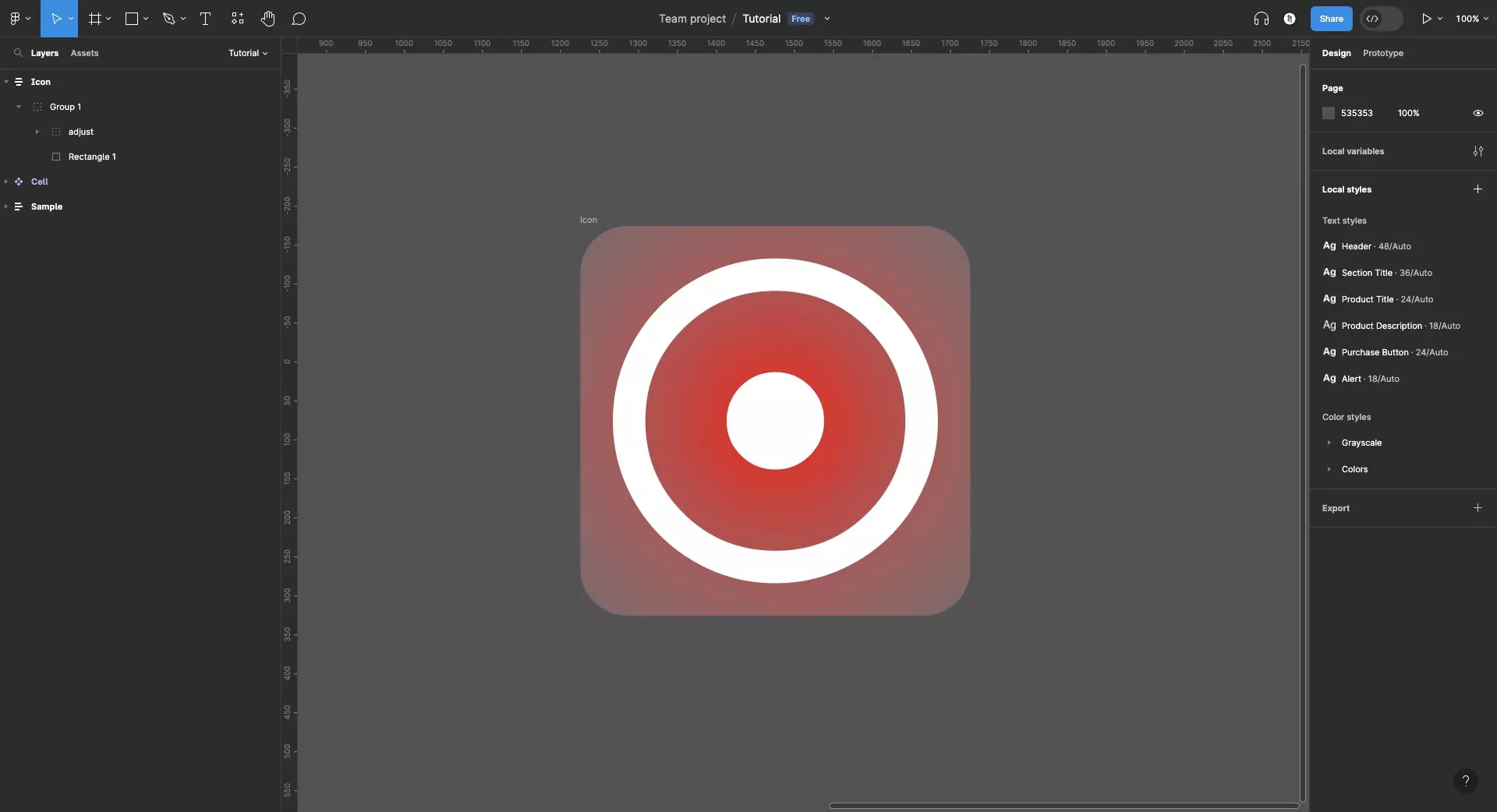This screenshot has height=812, width=1497.
Task: Open local variables settings icon
Action: 1478,151
